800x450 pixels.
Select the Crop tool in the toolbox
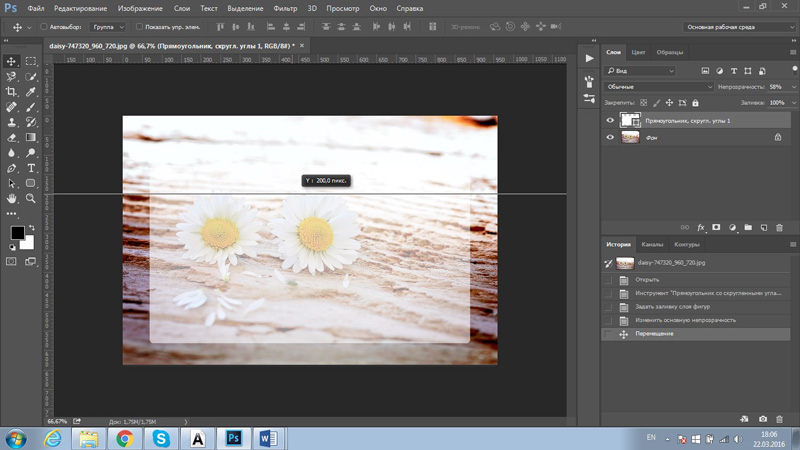(12, 92)
